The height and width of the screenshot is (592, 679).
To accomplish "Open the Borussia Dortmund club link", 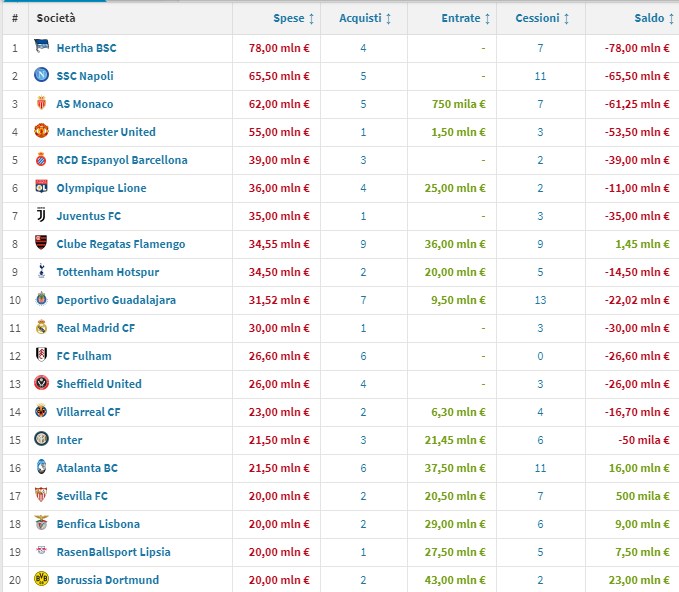I will (x=108, y=580).
